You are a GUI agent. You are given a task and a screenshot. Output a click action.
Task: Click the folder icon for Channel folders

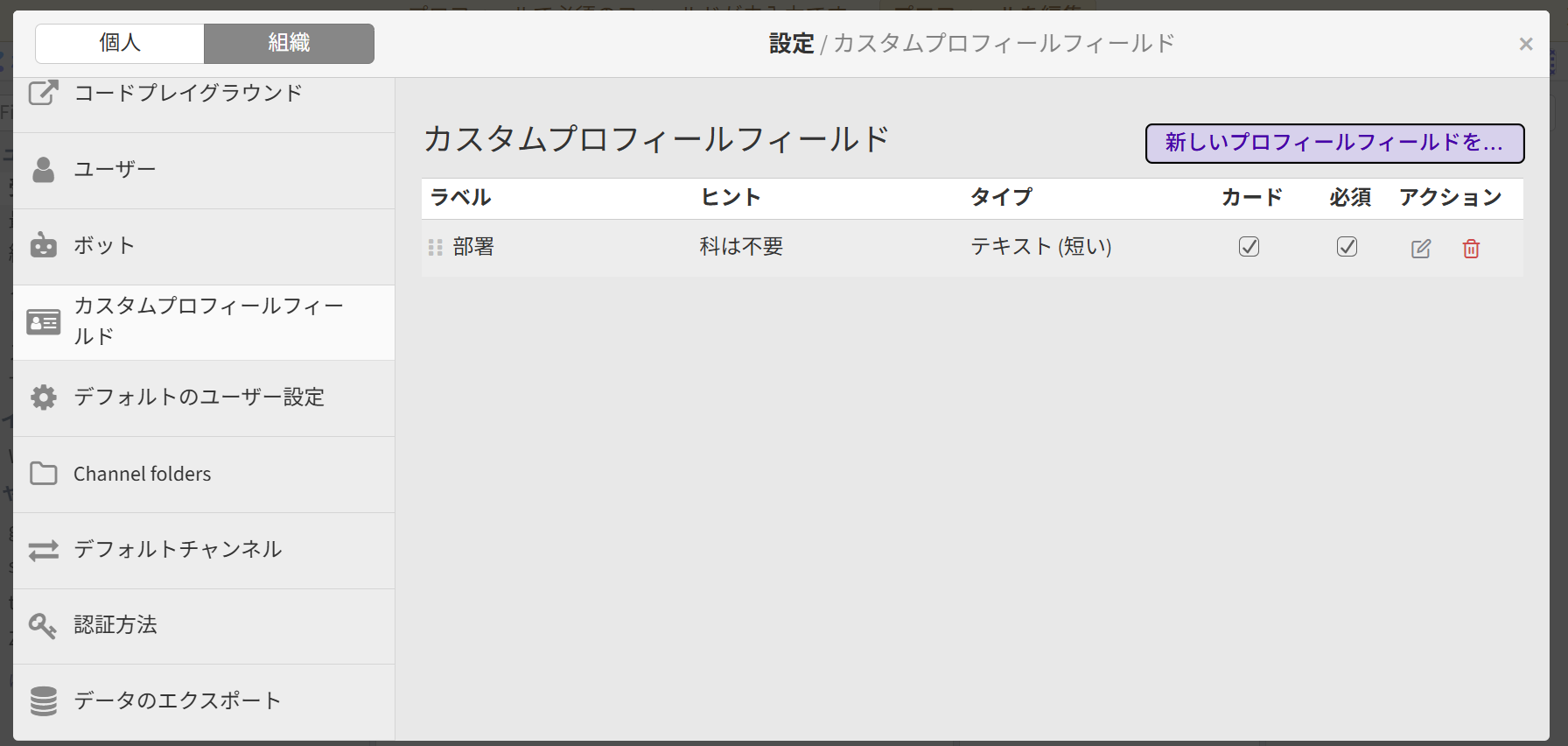tap(43, 474)
